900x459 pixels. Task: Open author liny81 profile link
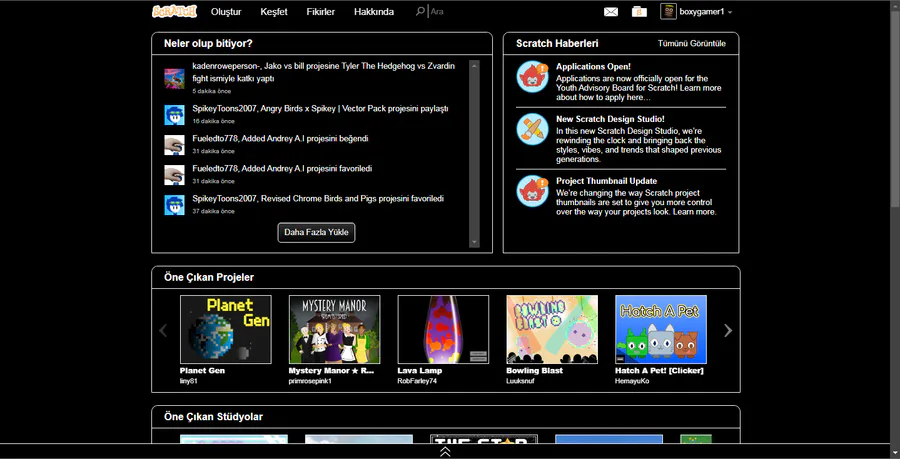pyautogui.click(x=188, y=381)
